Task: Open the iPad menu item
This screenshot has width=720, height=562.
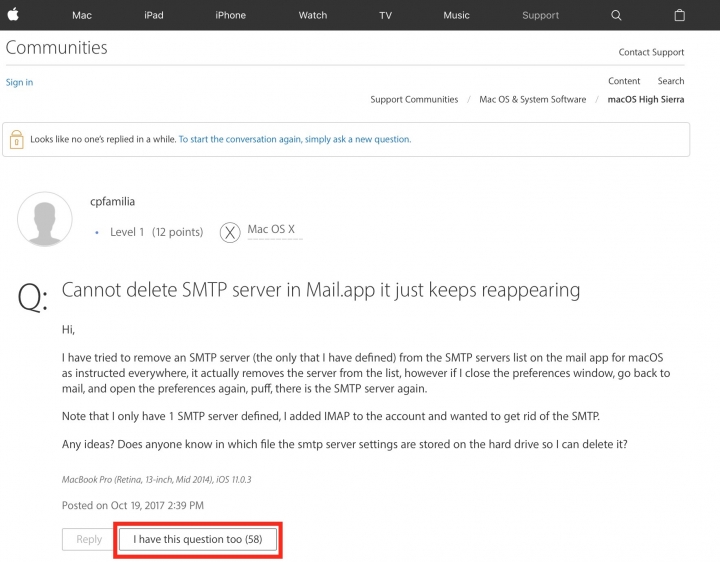Action: (154, 15)
